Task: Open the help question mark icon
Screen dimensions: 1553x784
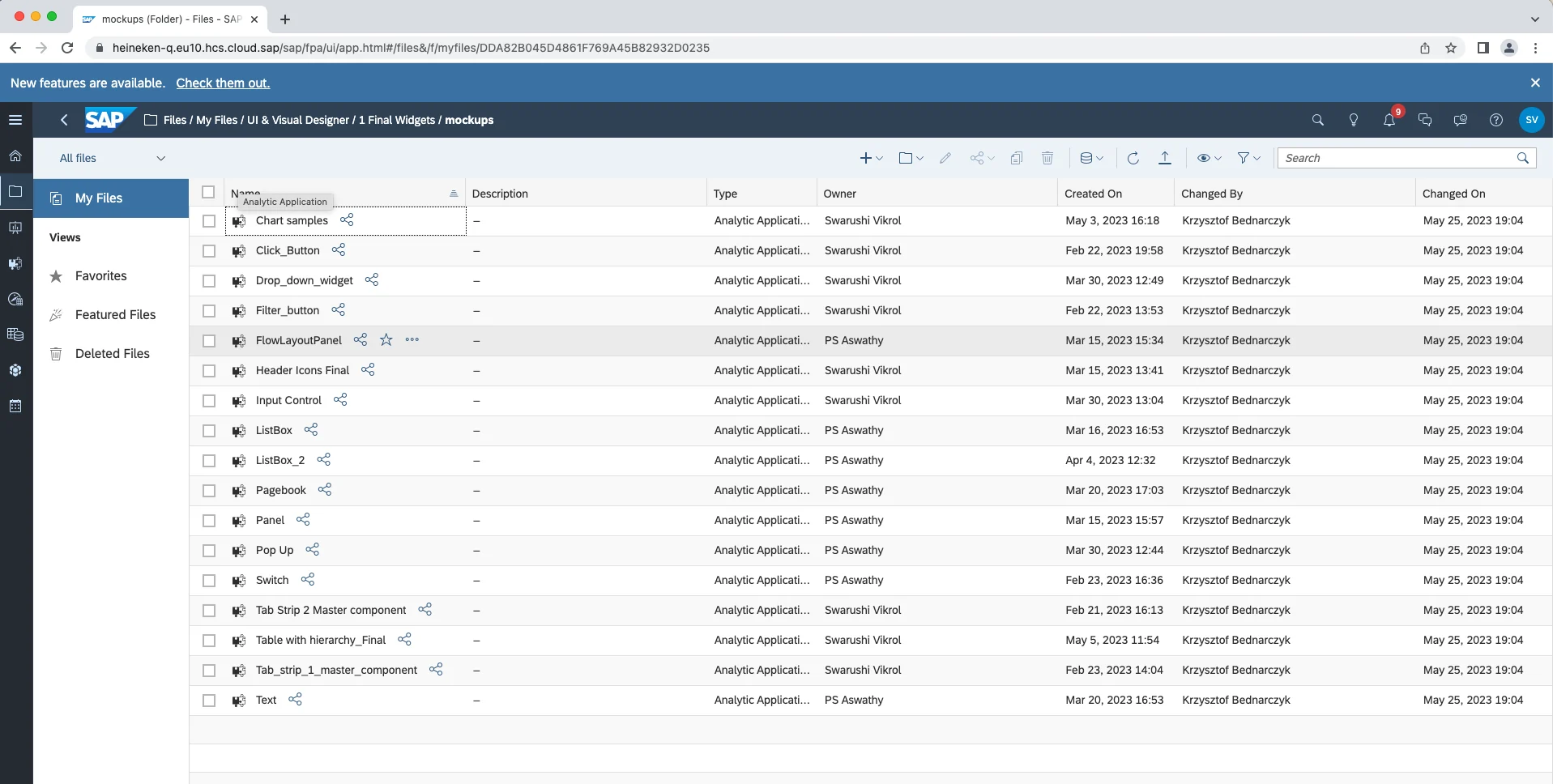Action: [x=1496, y=120]
